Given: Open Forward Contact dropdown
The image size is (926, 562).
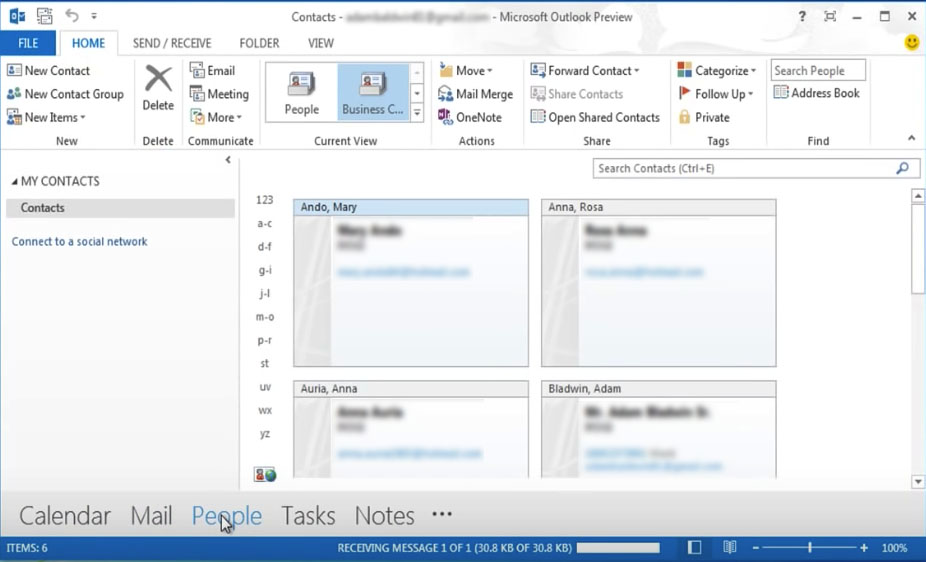Looking at the screenshot, I should pos(585,70).
